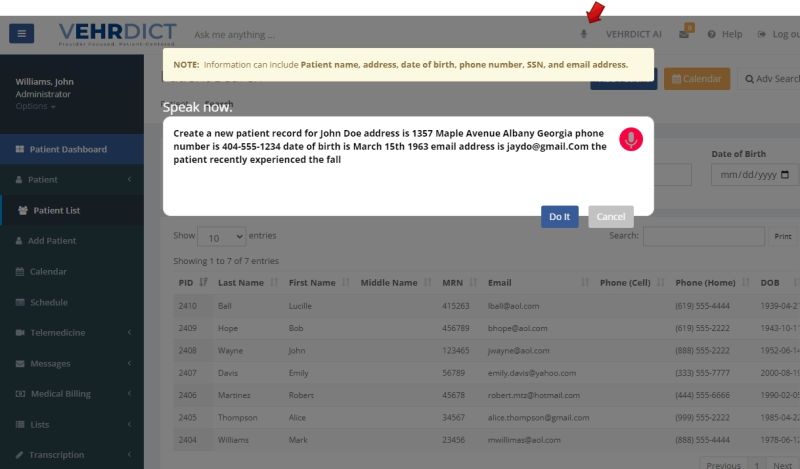
Task: Cancel the voice input dialog
Action: pyautogui.click(x=610, y=217)
